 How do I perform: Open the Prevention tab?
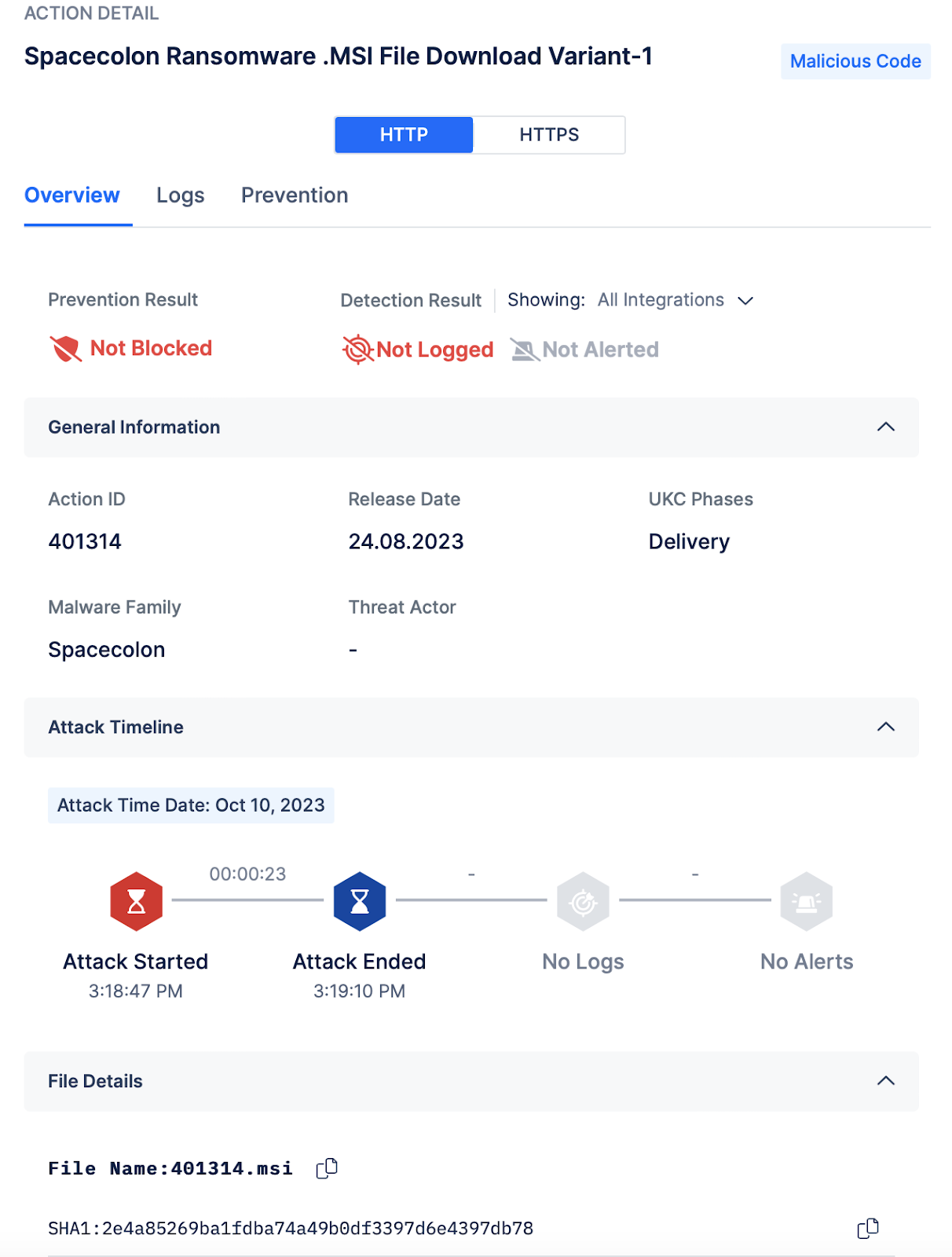click(x=295, y=196)
